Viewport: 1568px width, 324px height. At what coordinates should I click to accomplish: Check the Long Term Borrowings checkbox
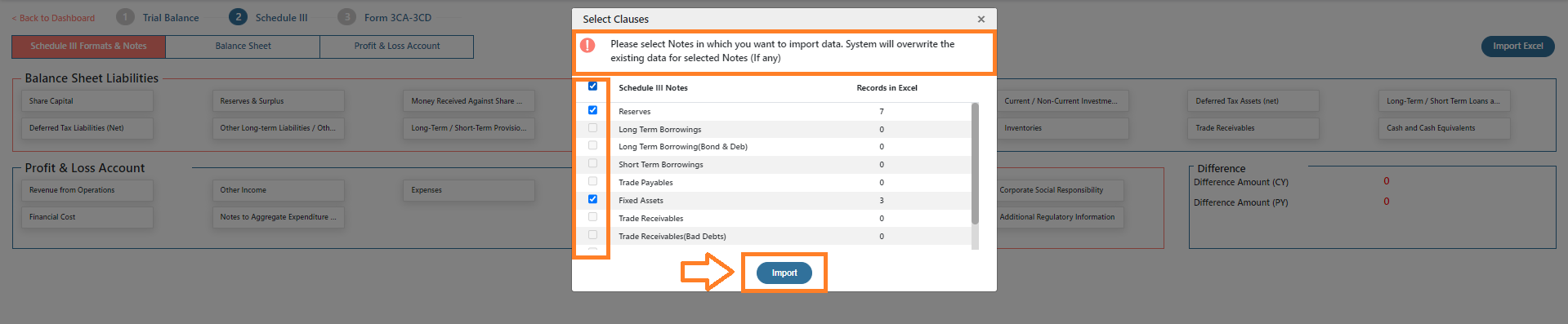click(x=592, y=127)
